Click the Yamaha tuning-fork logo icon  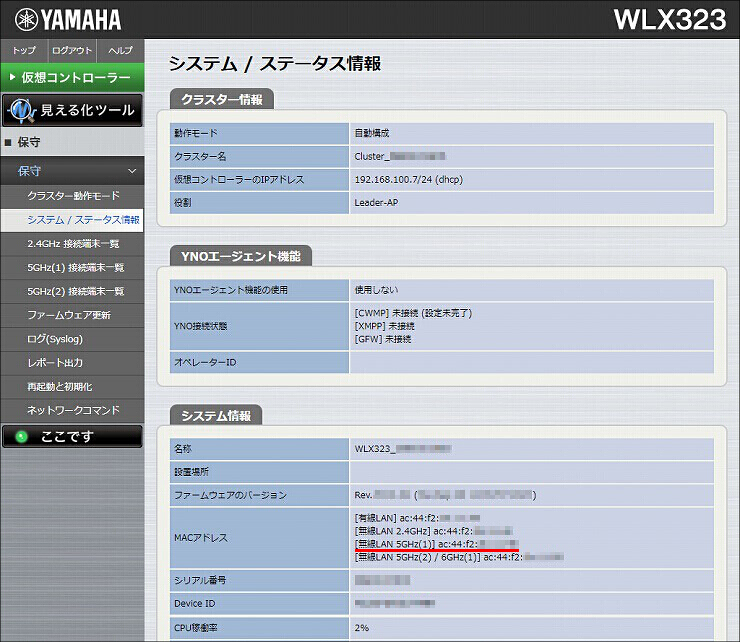(26, 20)
